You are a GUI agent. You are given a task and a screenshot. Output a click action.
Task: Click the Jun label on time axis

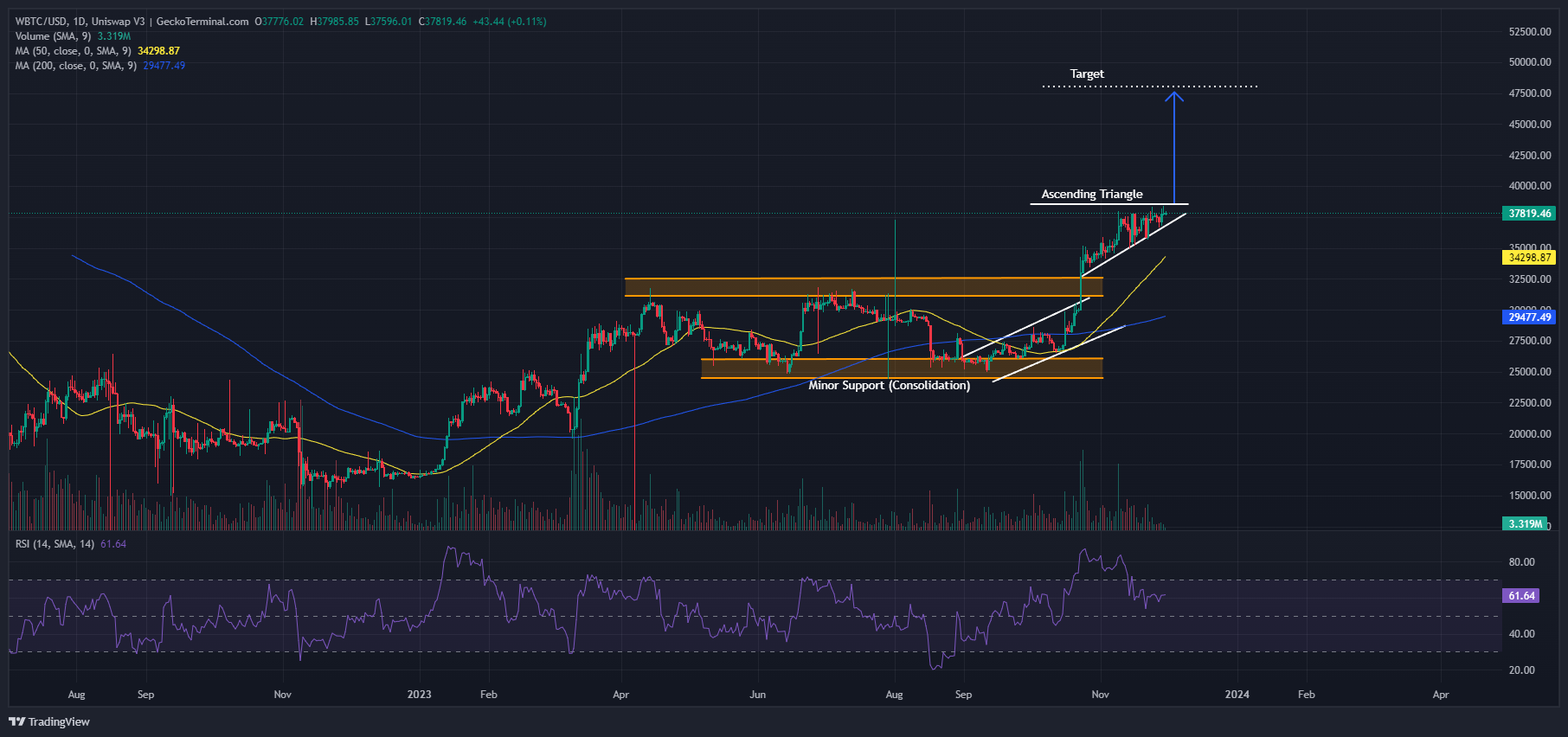click(757, 695)
